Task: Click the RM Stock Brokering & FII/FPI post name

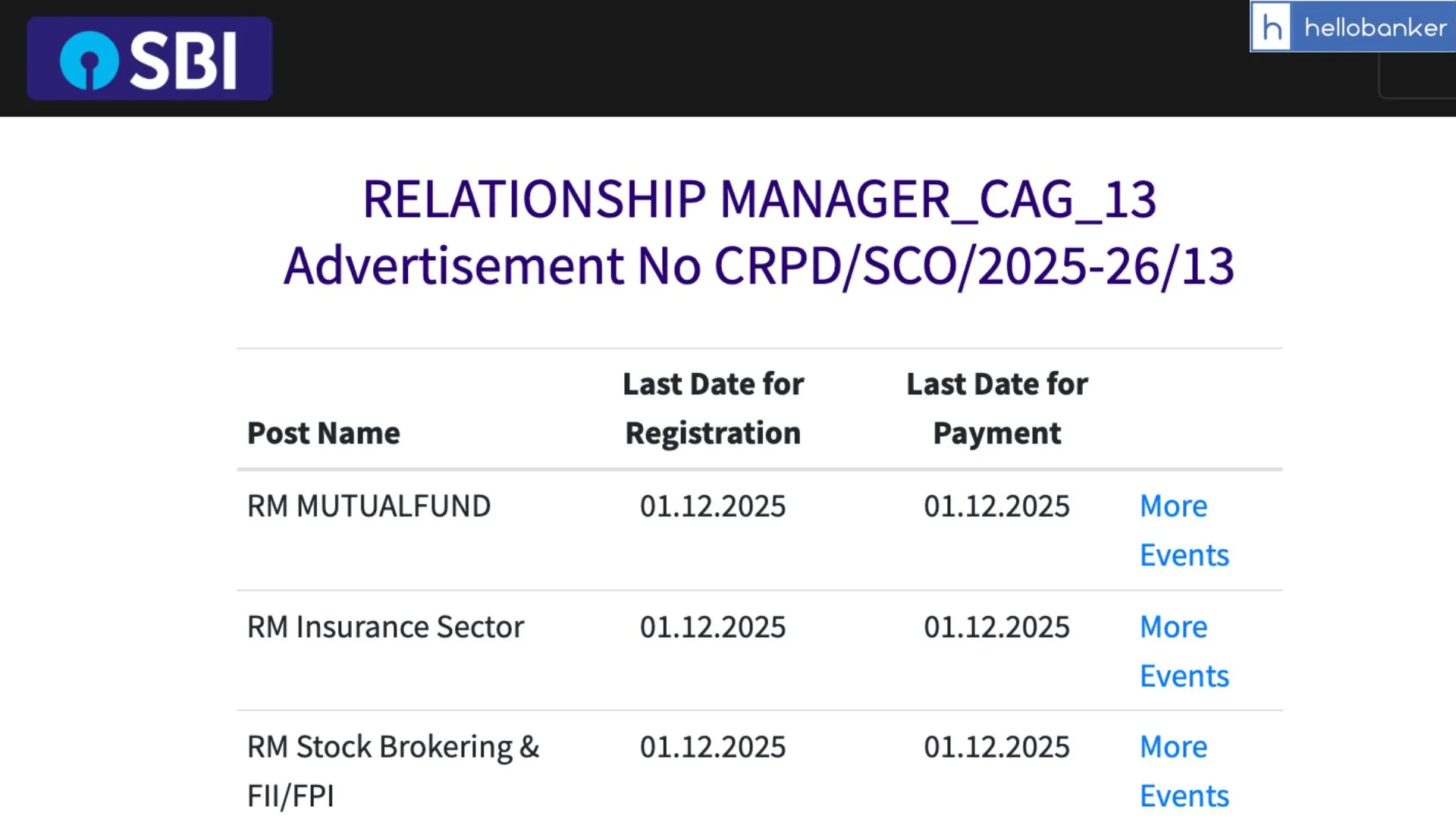Action: pos(394,770)
